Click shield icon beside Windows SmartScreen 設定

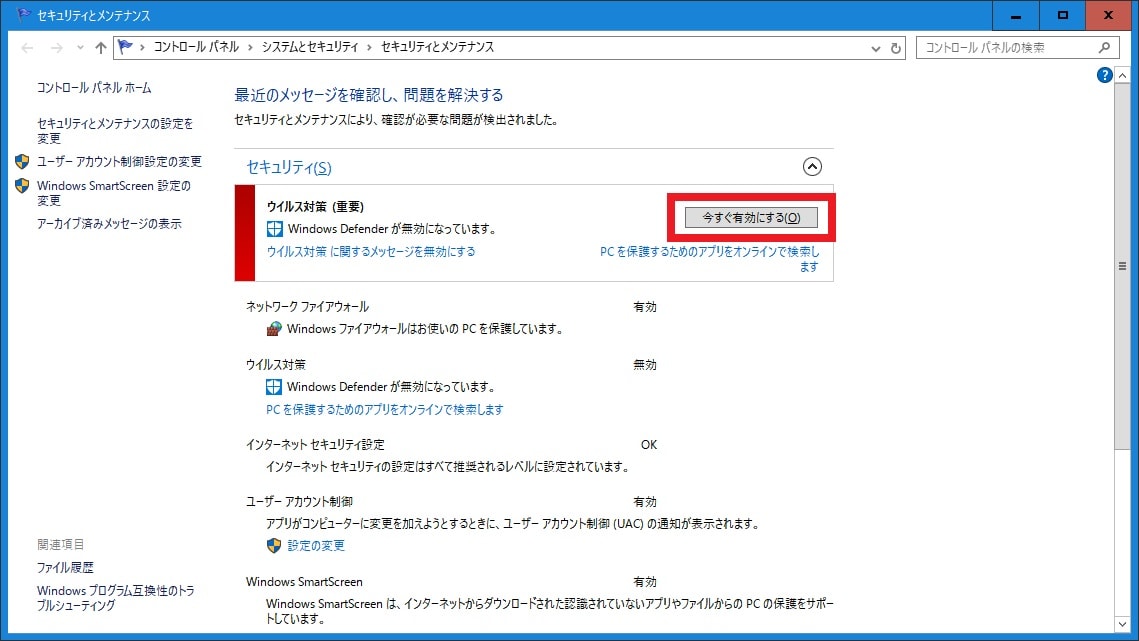point(22,186)
